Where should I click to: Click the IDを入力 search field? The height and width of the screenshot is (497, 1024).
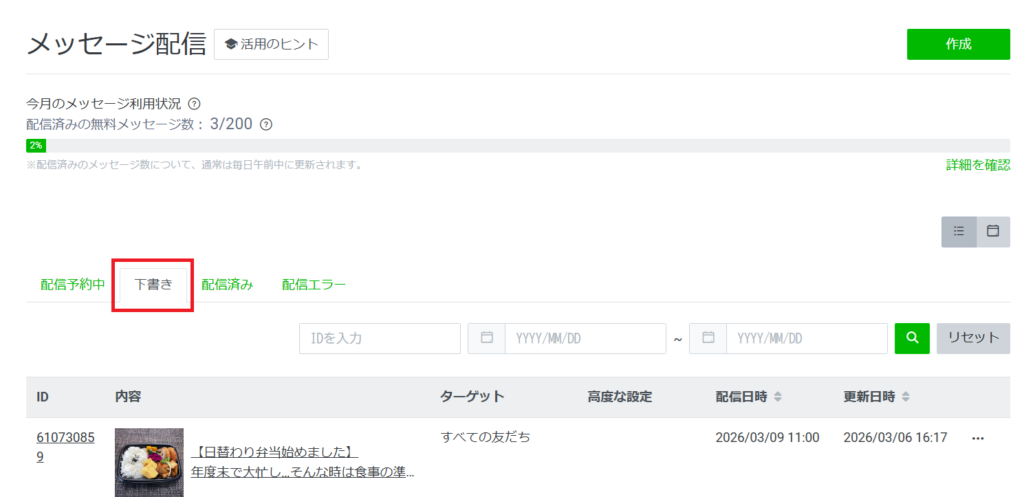[x=379, y=338]
